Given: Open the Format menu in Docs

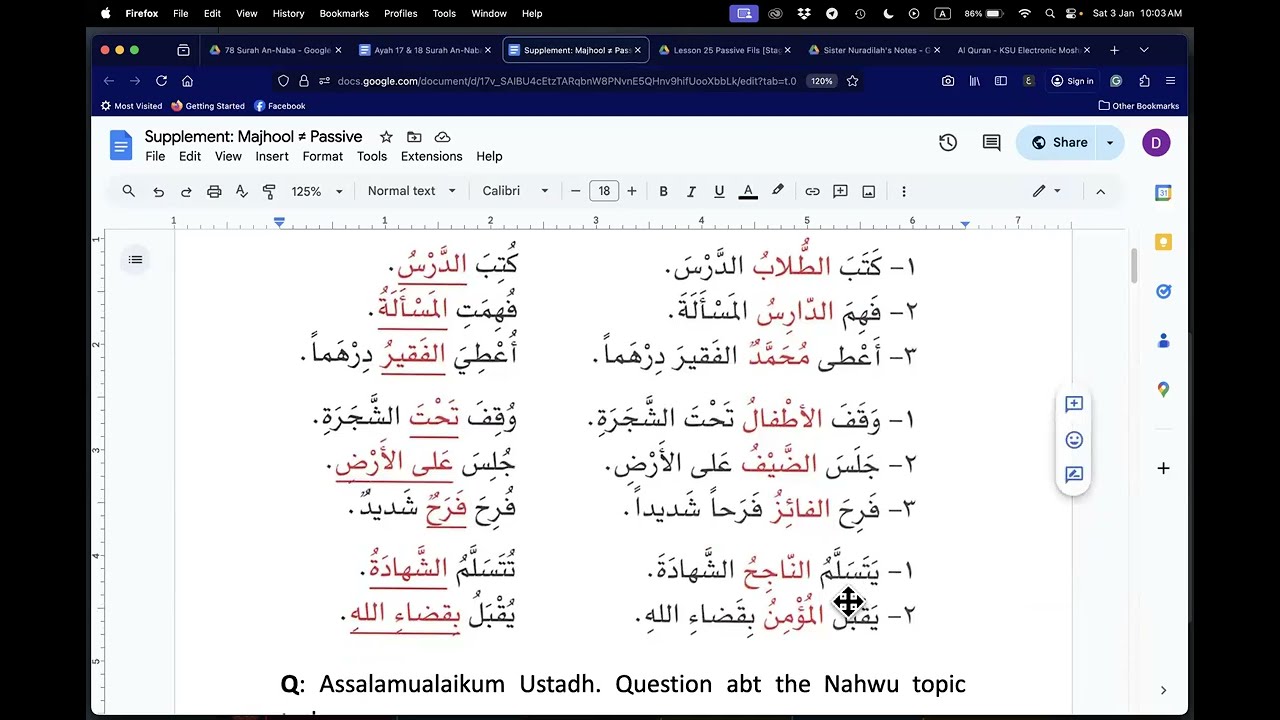Looking at the screenshot, I should 323,156.
